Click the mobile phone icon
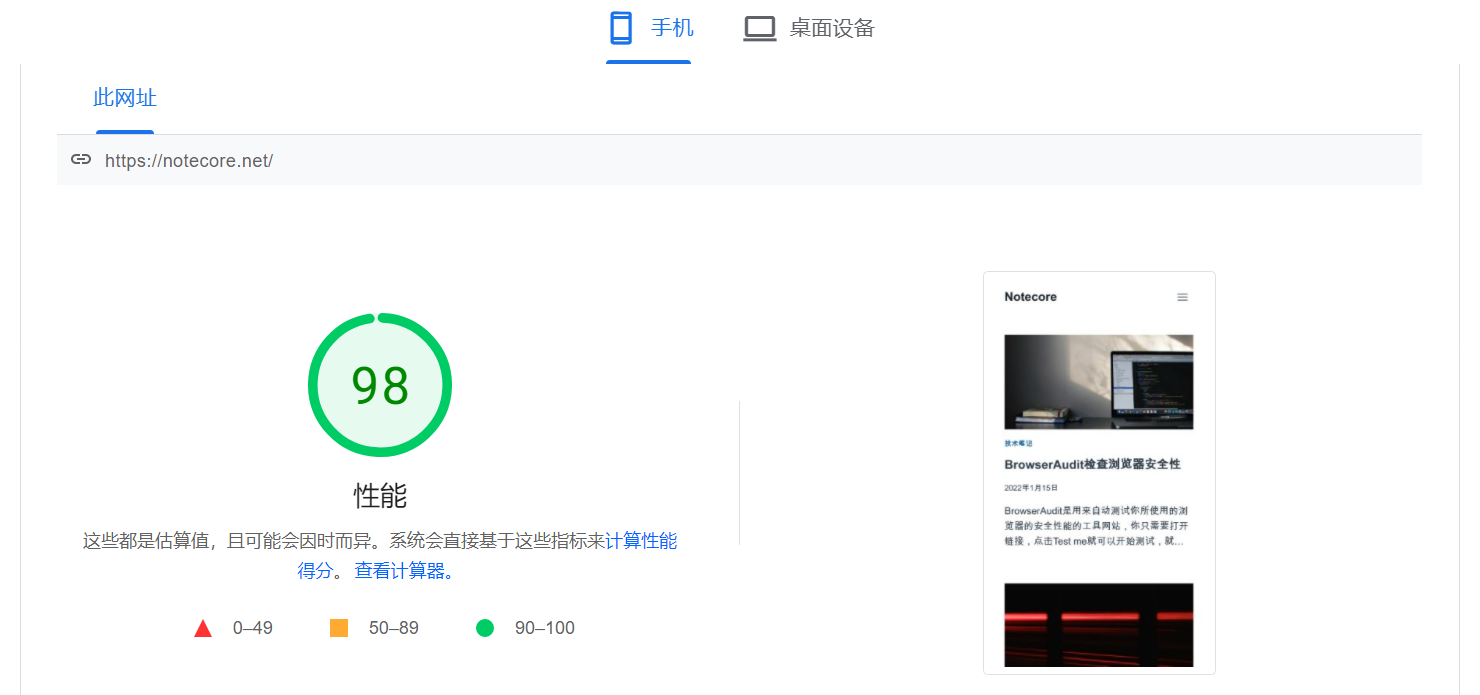The image size is (1480, 695). pos(621,28)
